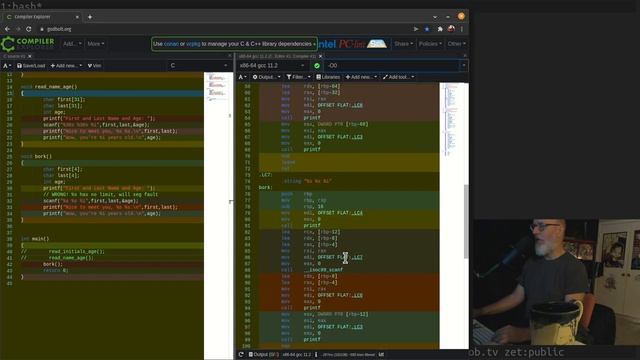Close the compiler output tab
Image resolution: width=640 pixels, height=360 pixels.
(x=320, y=56)
